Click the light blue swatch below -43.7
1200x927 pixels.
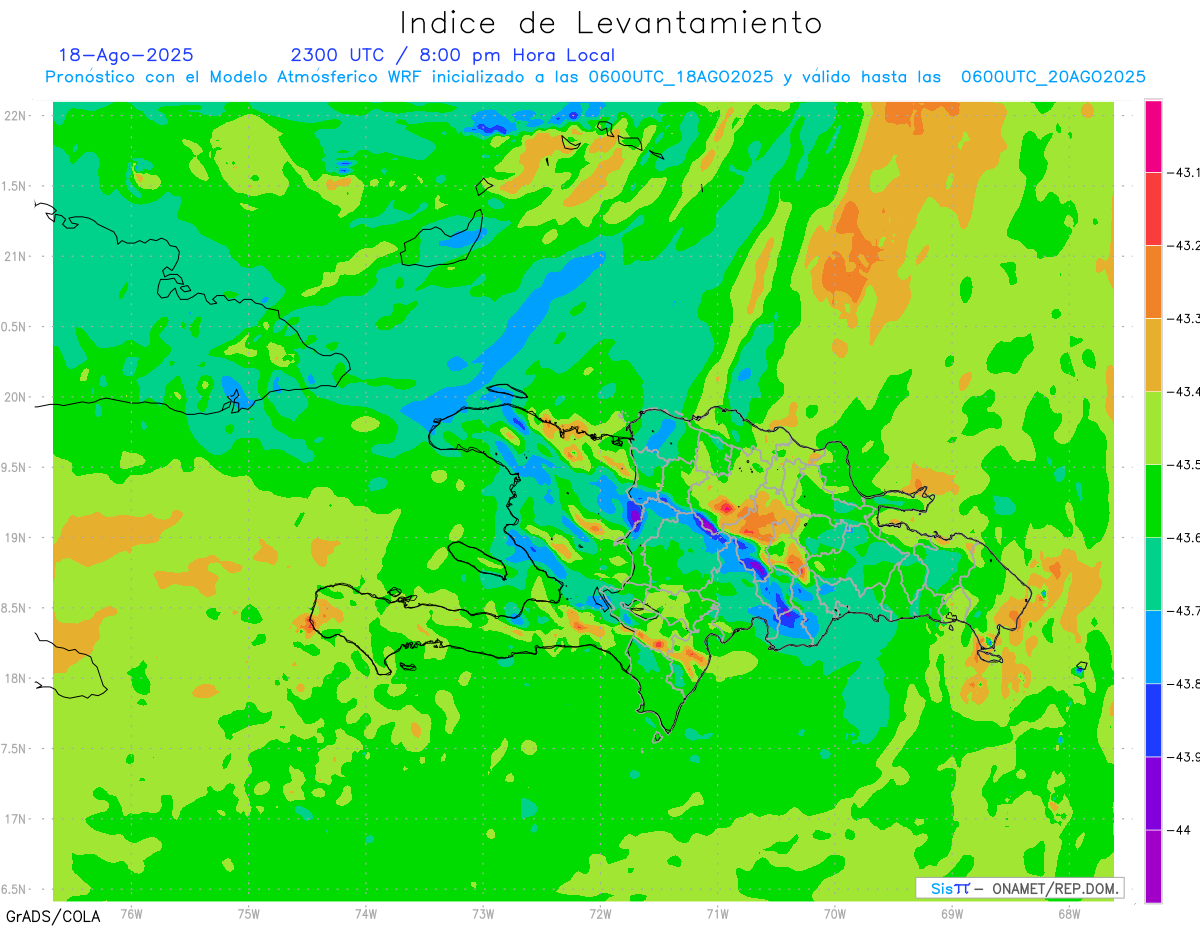click(x=1153, y=647)
